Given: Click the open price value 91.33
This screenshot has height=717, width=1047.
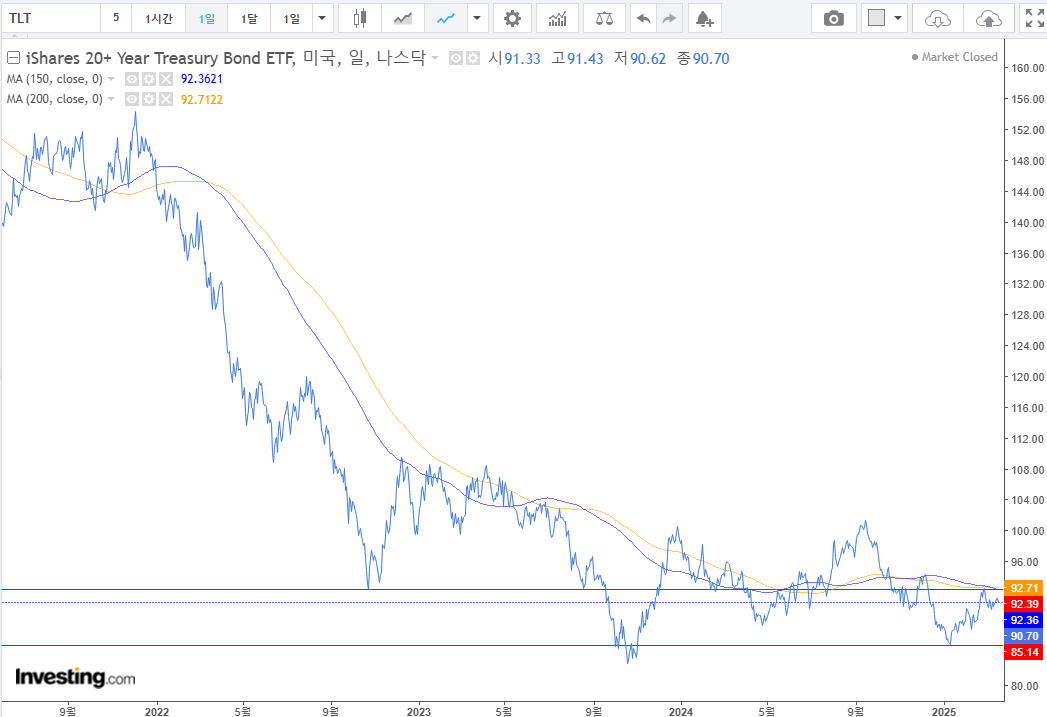Looking at the screenshot, I should tap(522, 59).
